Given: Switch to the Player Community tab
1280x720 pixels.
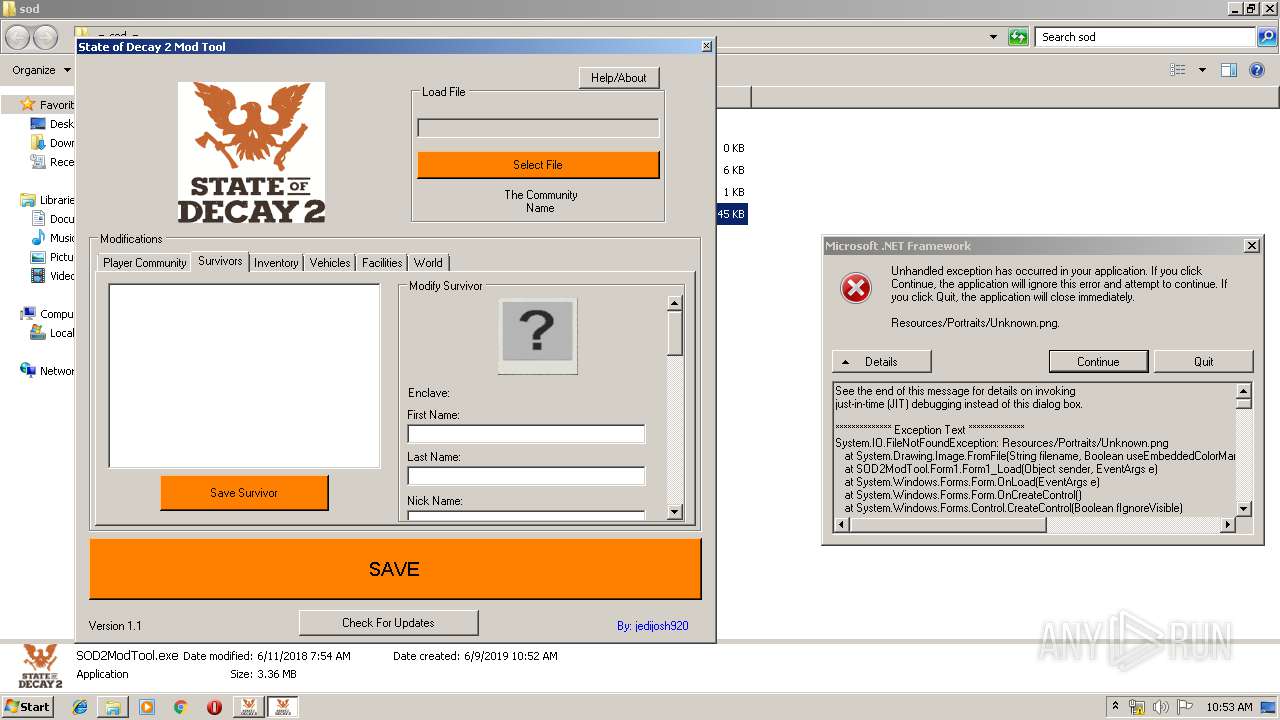Looking at the screenshot, I should click(x=144, y=263).
